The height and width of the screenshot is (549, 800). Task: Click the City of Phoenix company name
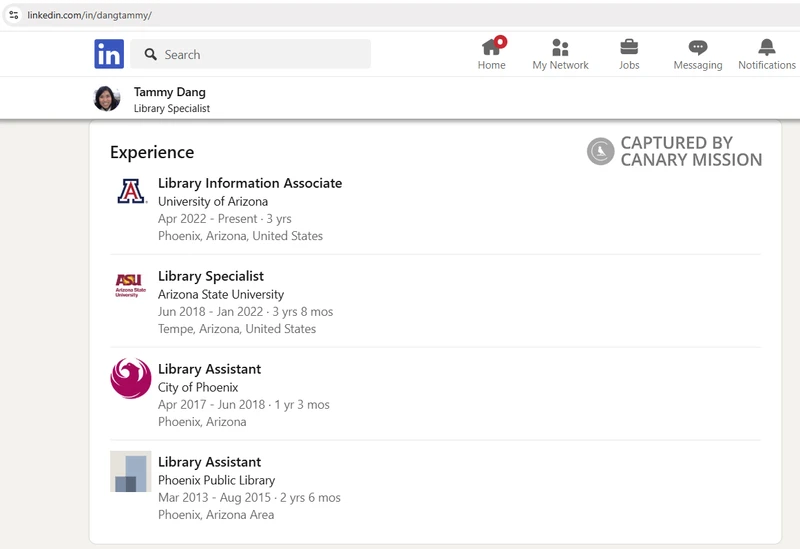pos(198,387)
